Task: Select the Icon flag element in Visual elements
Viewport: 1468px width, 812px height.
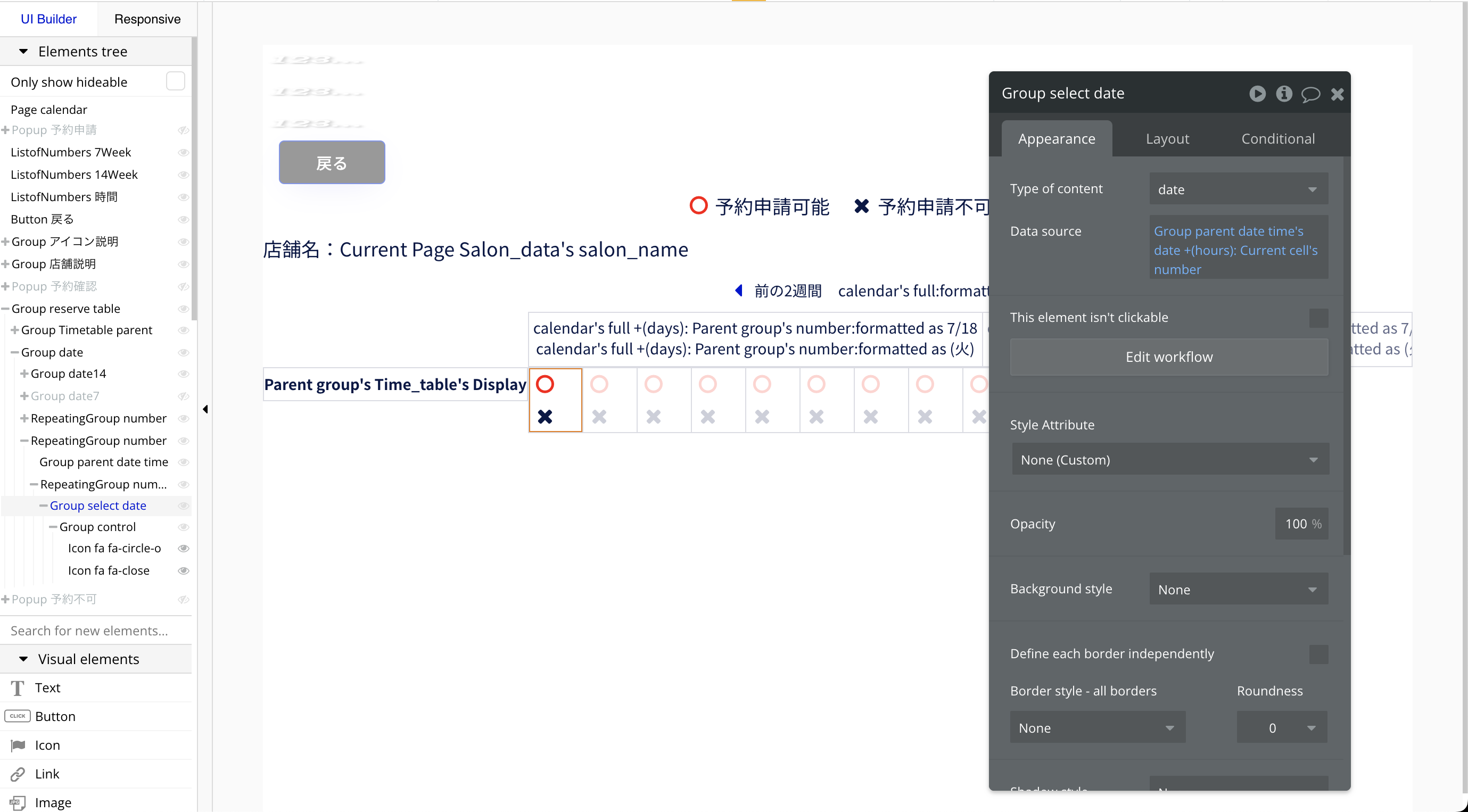Action: 18,745
